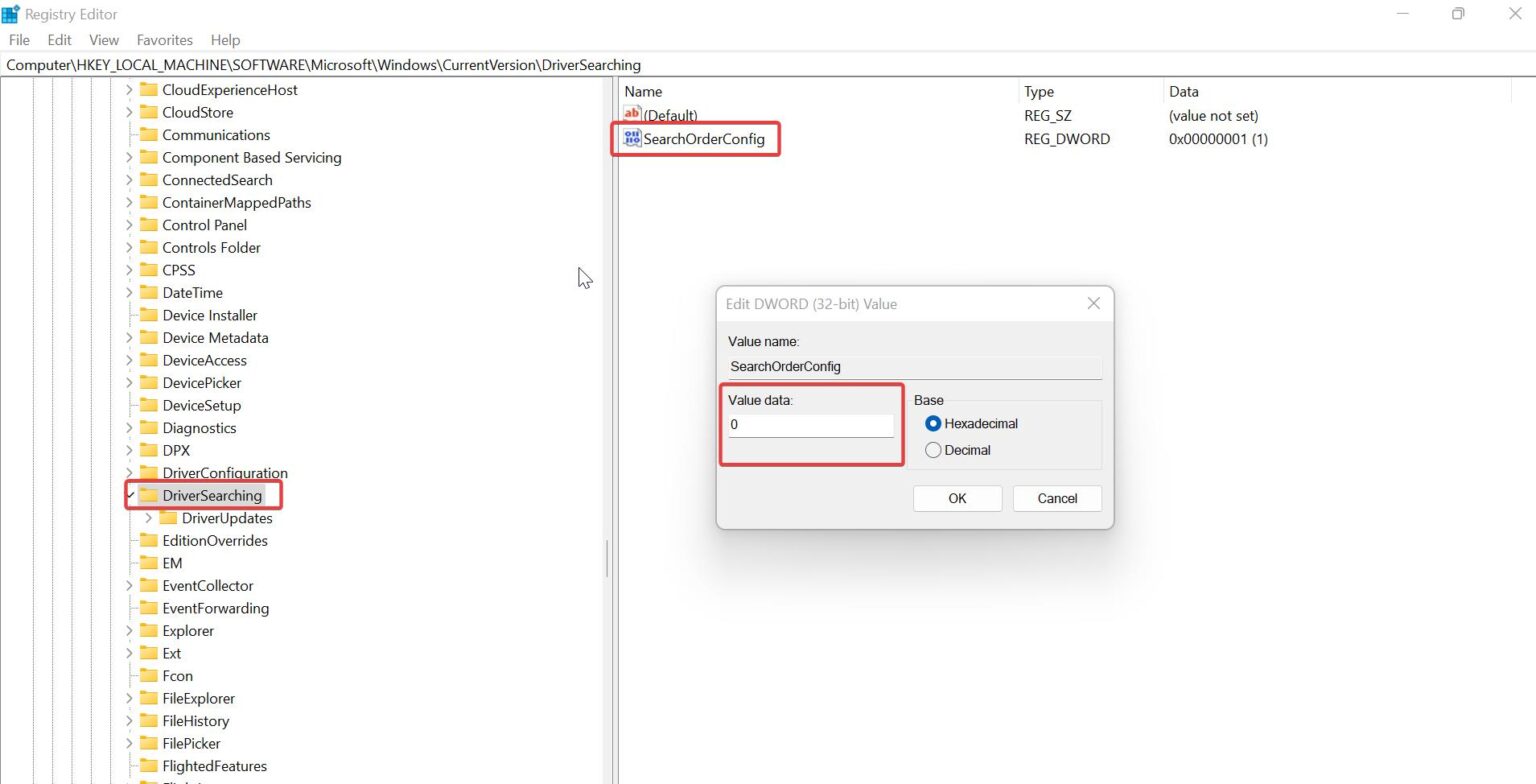Click the Cancel button in the dialog
The height and width of the screenshot is (784, 1536).
pos(1057,498)
